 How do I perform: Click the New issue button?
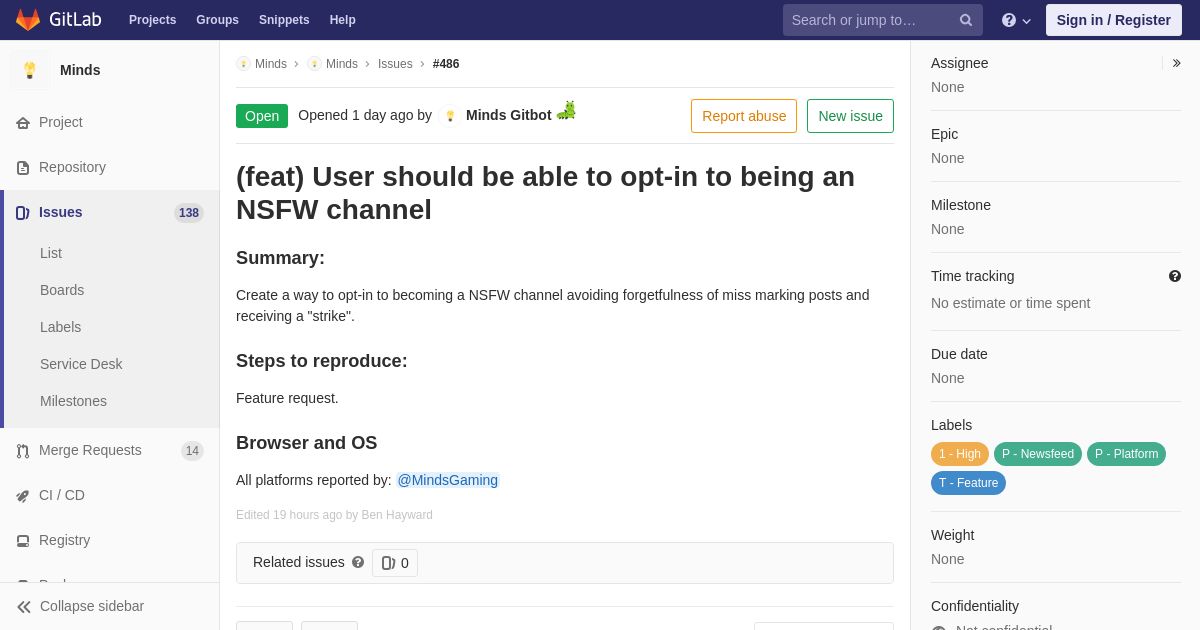tap(850, 116)
